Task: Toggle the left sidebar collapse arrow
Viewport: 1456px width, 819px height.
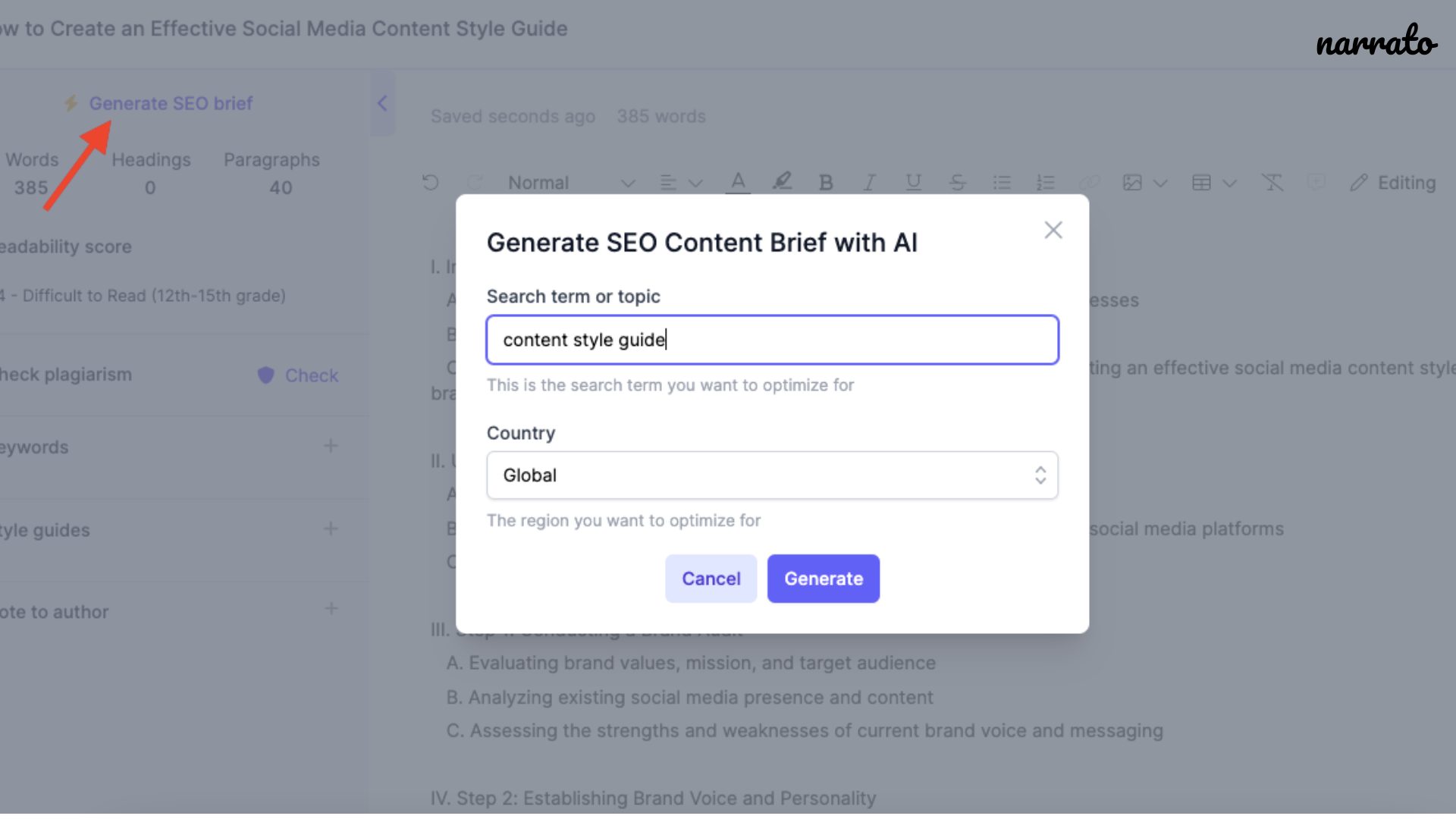Action: tap(382, 104)
